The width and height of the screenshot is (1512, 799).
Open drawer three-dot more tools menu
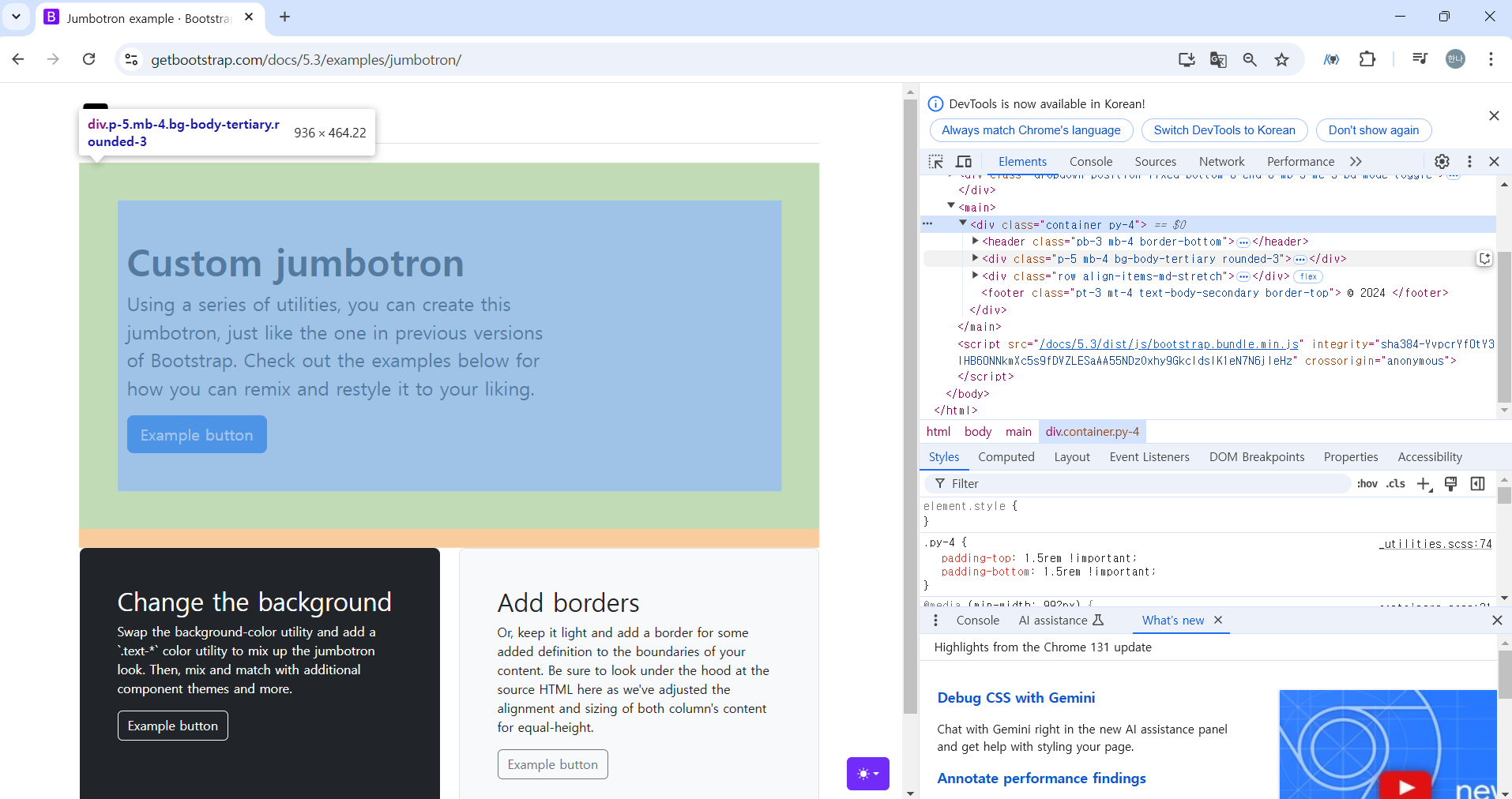click(935, 621)
